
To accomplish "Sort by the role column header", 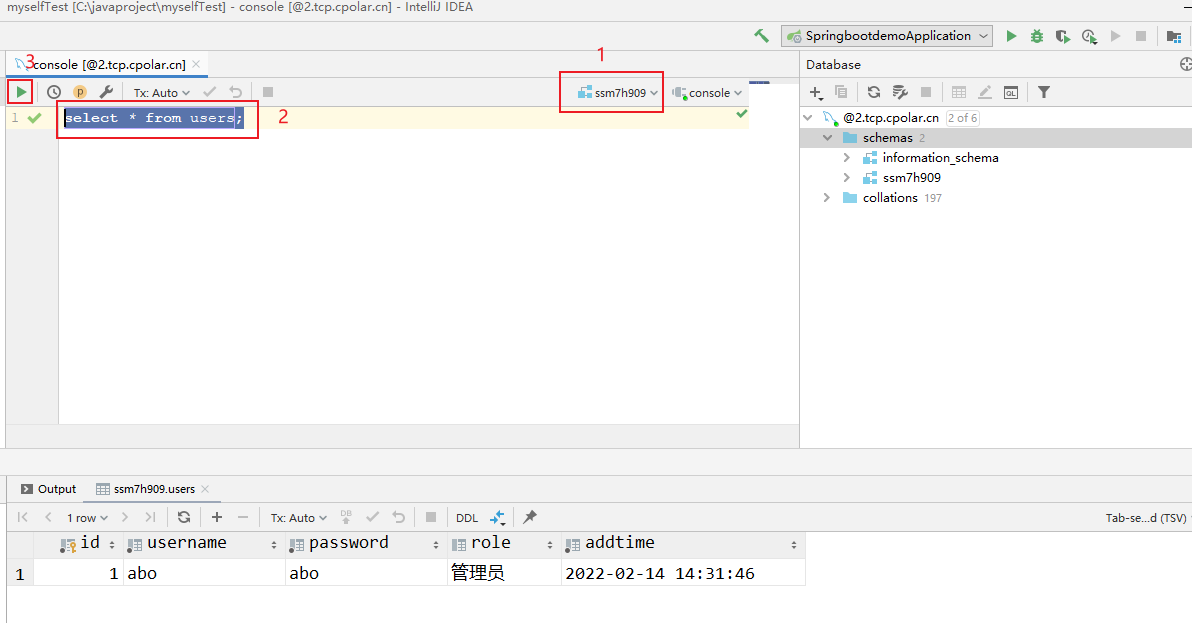I will tap(504, 543).
